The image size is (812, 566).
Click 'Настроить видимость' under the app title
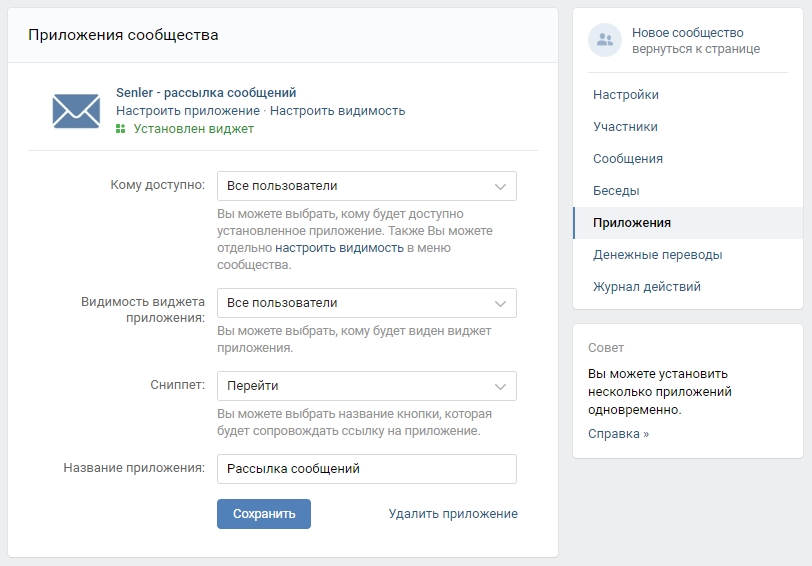[337, 111]
